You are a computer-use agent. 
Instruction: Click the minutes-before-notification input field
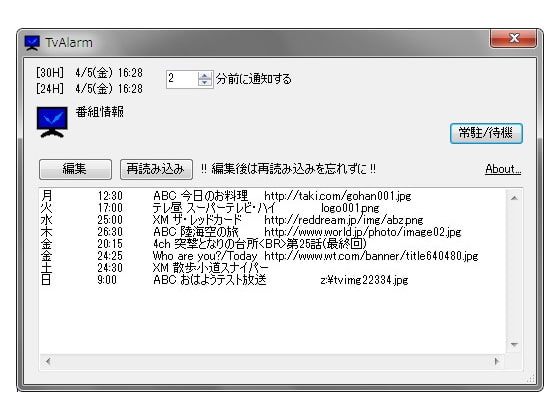click(x=182, y=79)
